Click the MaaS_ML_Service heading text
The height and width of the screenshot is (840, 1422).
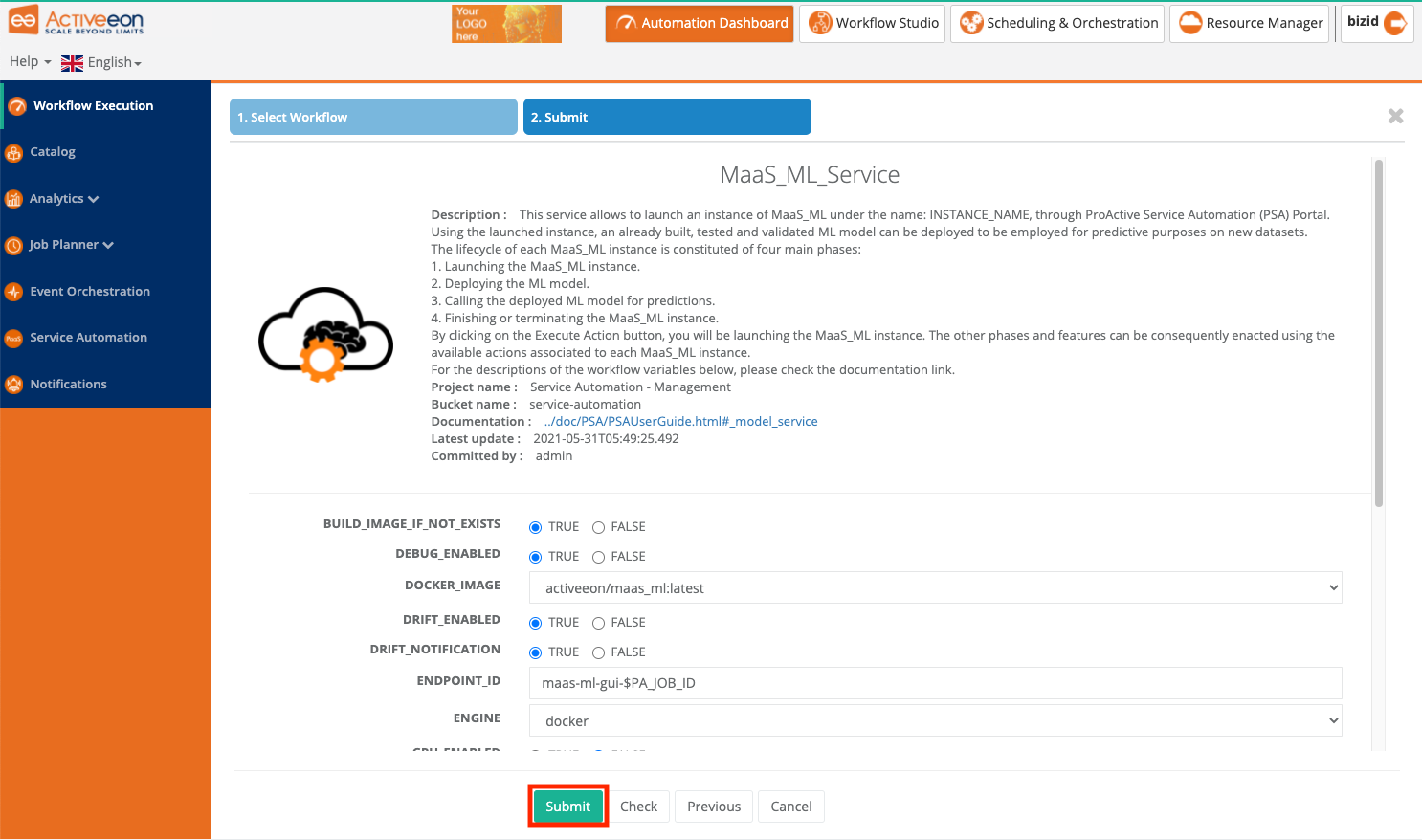[x=810, y=175]
